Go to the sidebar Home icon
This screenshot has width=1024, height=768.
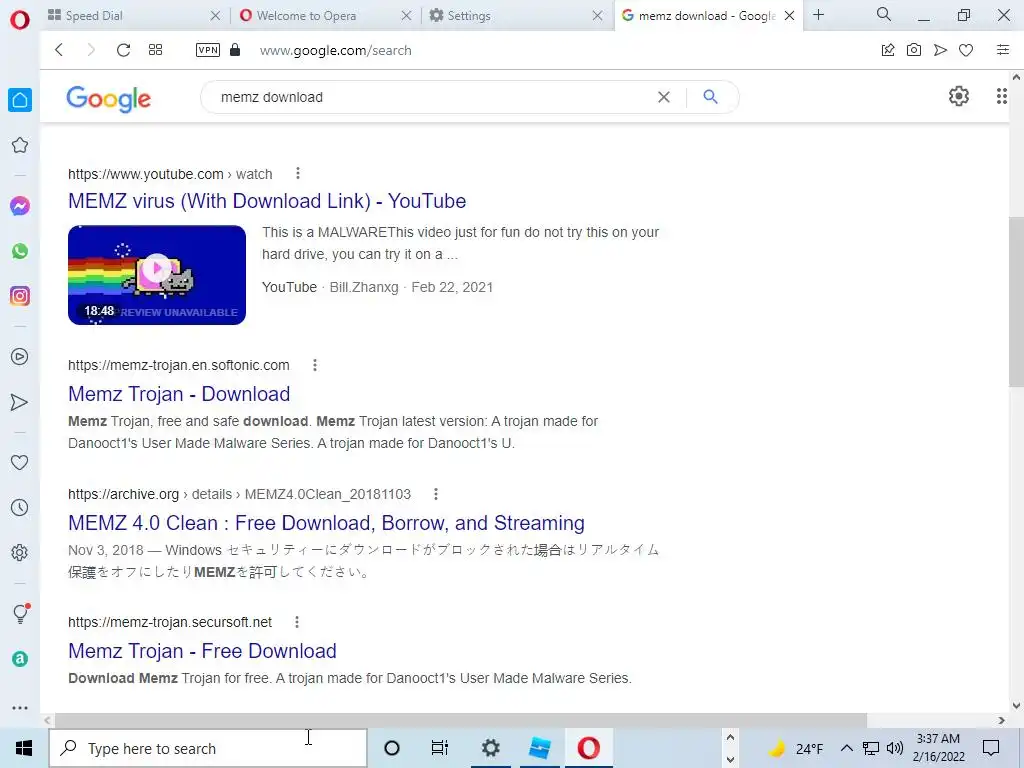[x=20, y=100]
